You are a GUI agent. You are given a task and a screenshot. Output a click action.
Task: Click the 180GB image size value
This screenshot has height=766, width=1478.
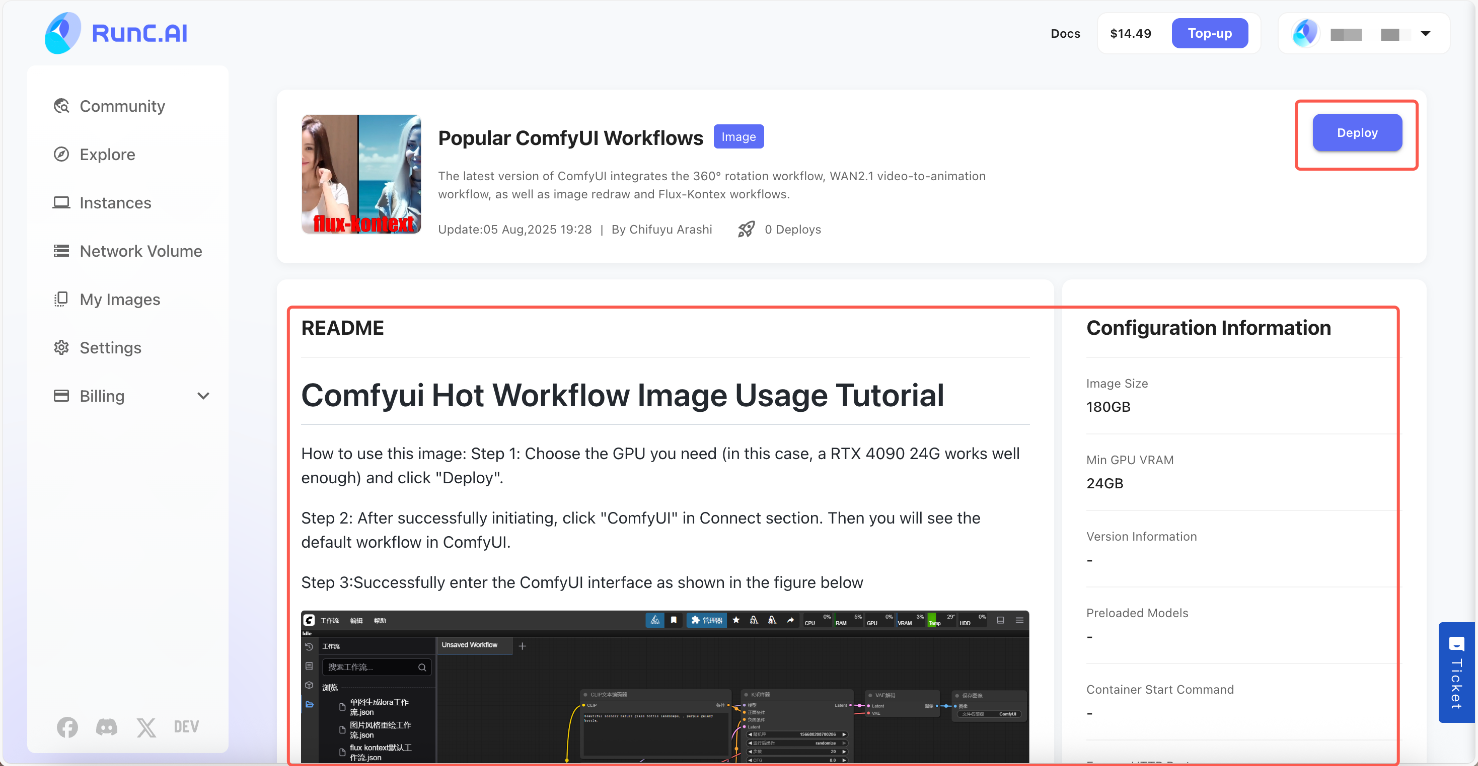click(1109, 407)
